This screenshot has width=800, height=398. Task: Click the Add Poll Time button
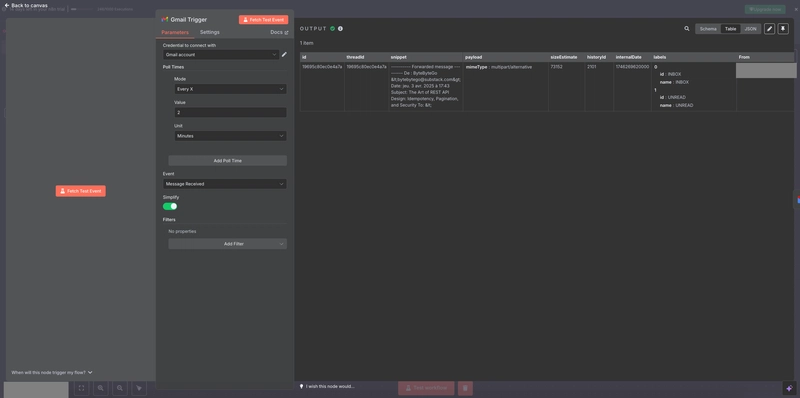[228, 161]
